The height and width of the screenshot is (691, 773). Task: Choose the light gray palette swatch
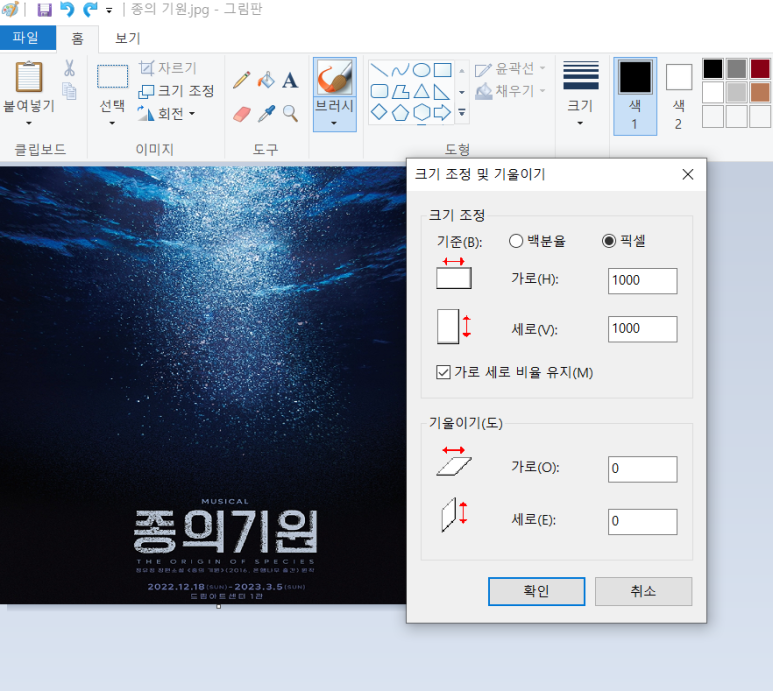point(737,92)
